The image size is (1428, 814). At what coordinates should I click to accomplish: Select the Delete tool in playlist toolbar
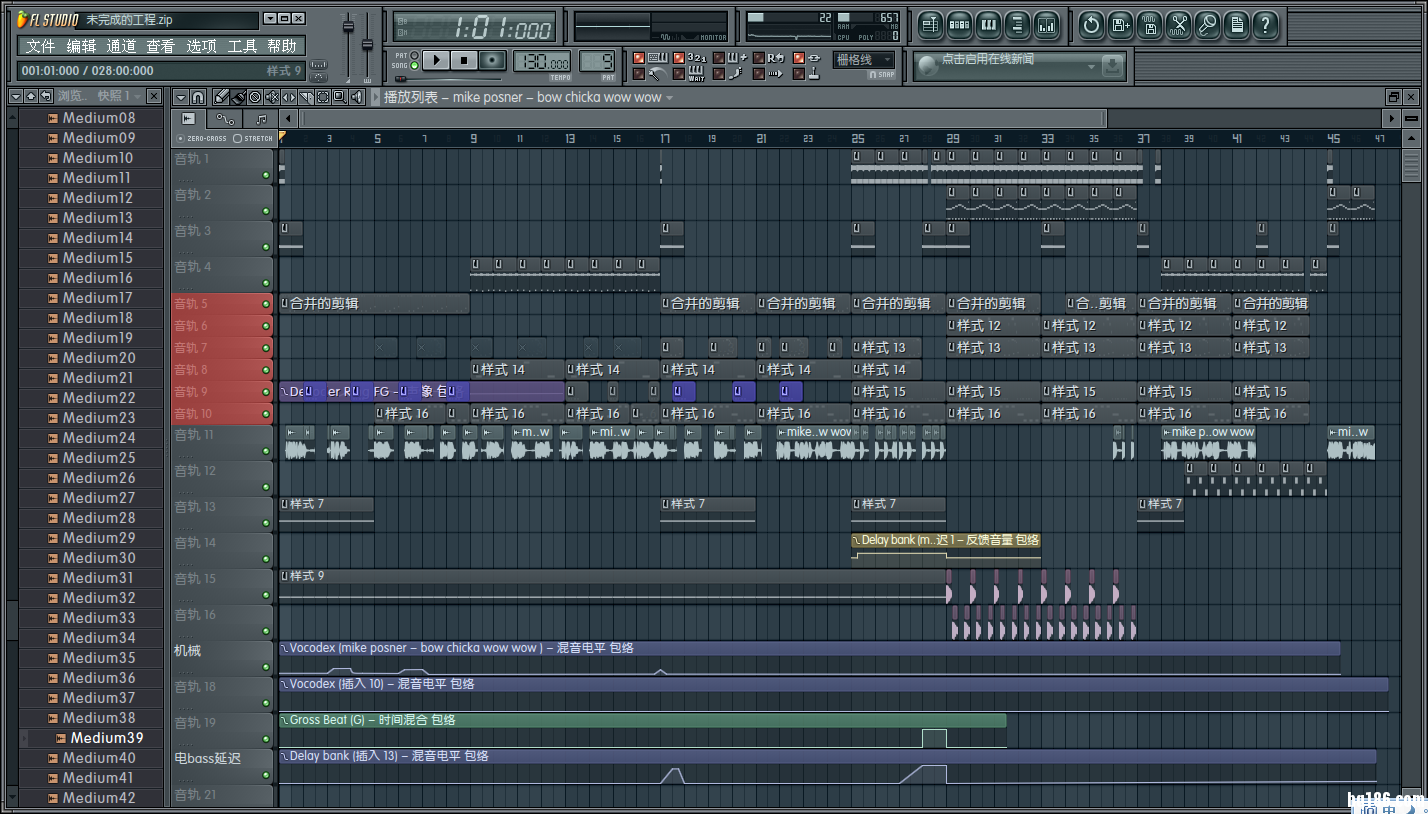tap(255, 96)
